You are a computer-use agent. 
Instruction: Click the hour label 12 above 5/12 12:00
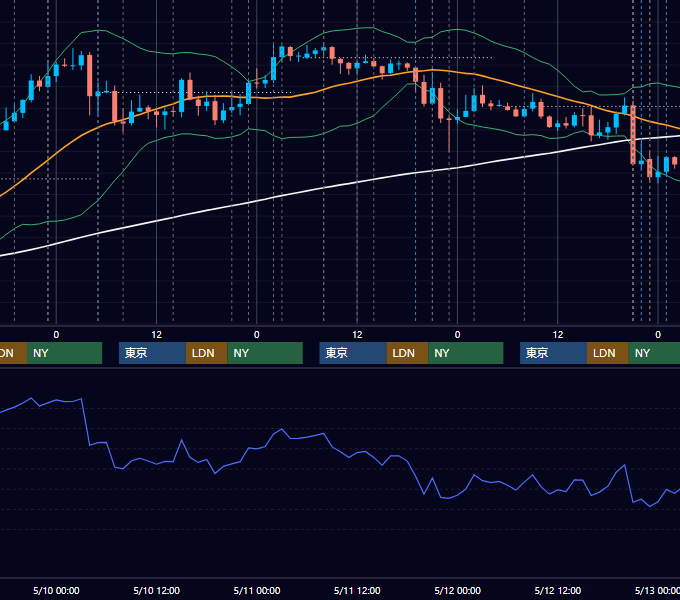pyautogui.click(x=558, y=335)
